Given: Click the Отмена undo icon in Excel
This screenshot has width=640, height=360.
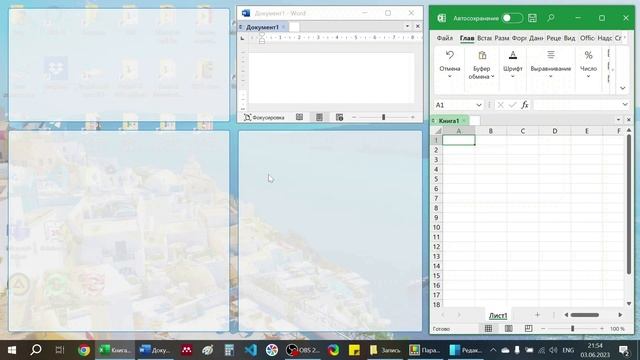Looking at the screenshot, I should pyautogui.click(x=450, y=55).
